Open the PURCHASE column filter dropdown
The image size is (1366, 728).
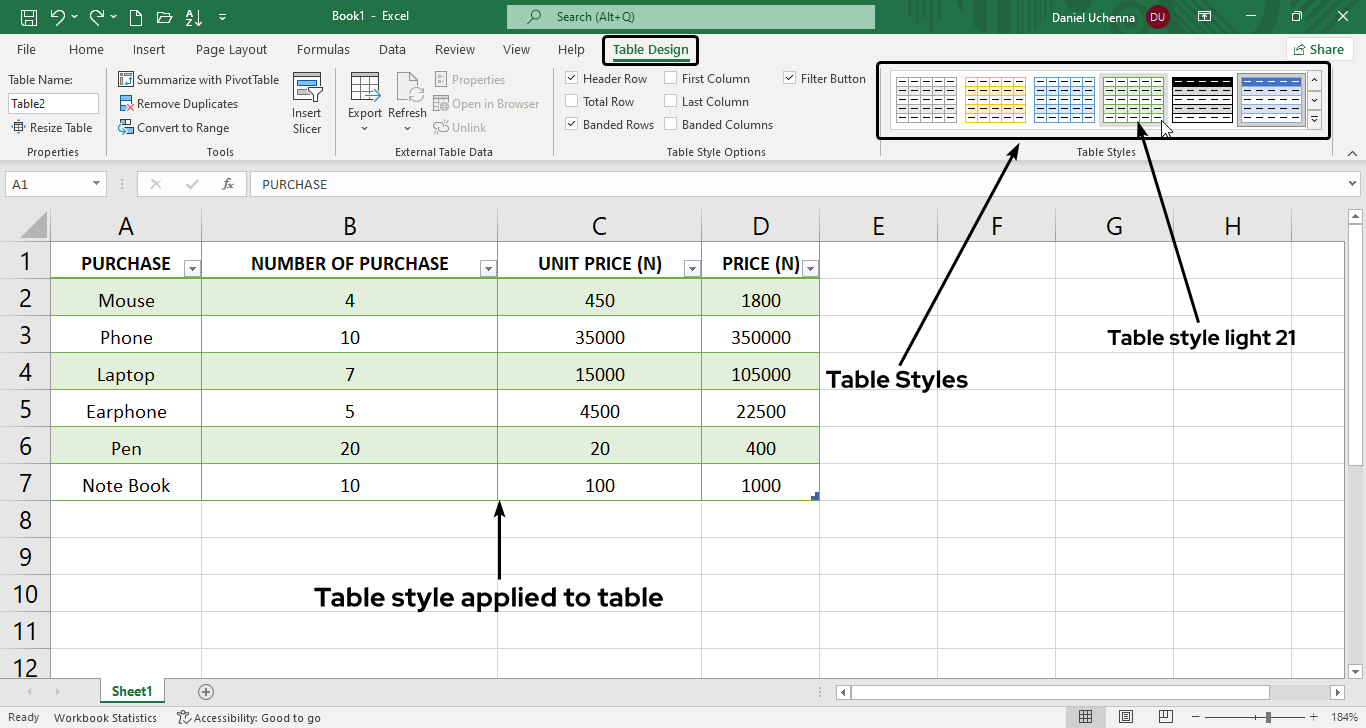coord(191,268)
